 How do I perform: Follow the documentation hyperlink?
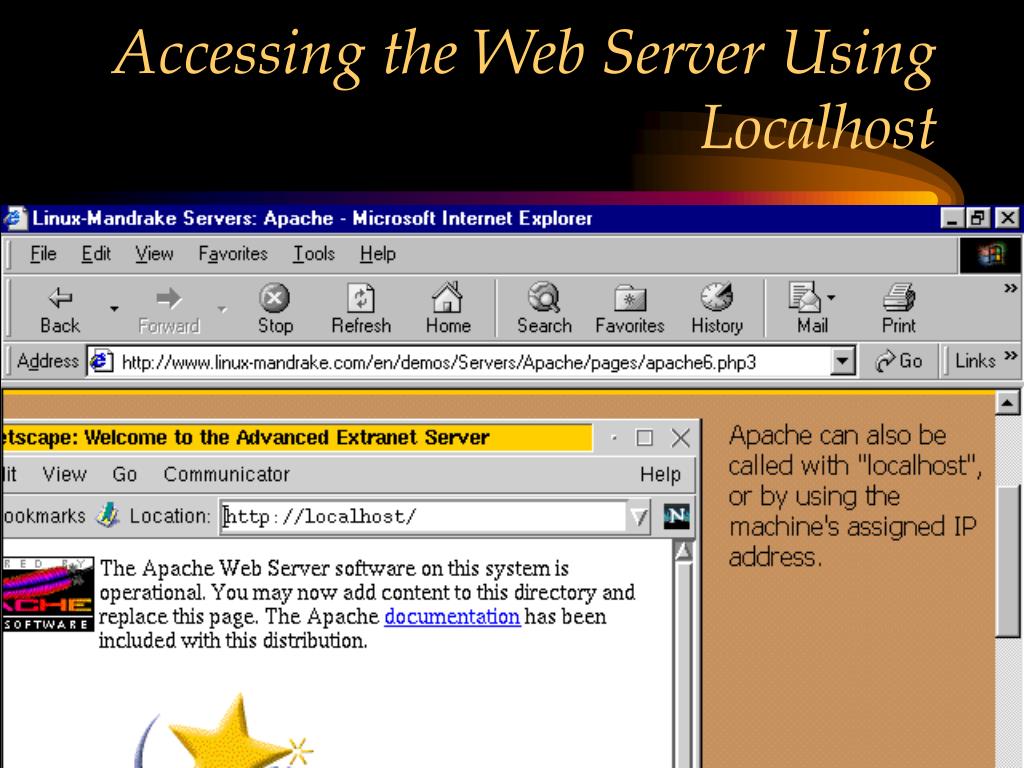[x=452, y=616]
